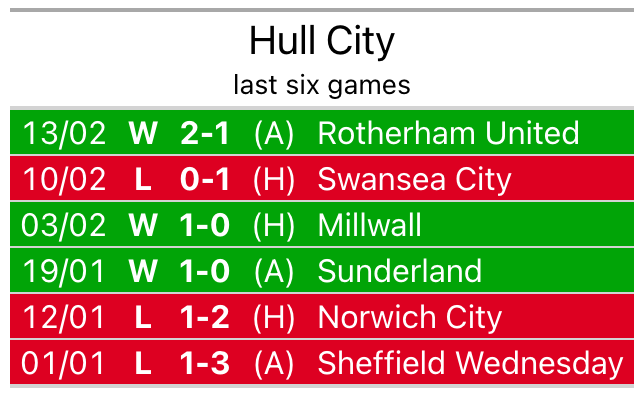Screen dimensions: 644x396
Task: Select the 01/01 date entry
Action: [x=62, y=363]
